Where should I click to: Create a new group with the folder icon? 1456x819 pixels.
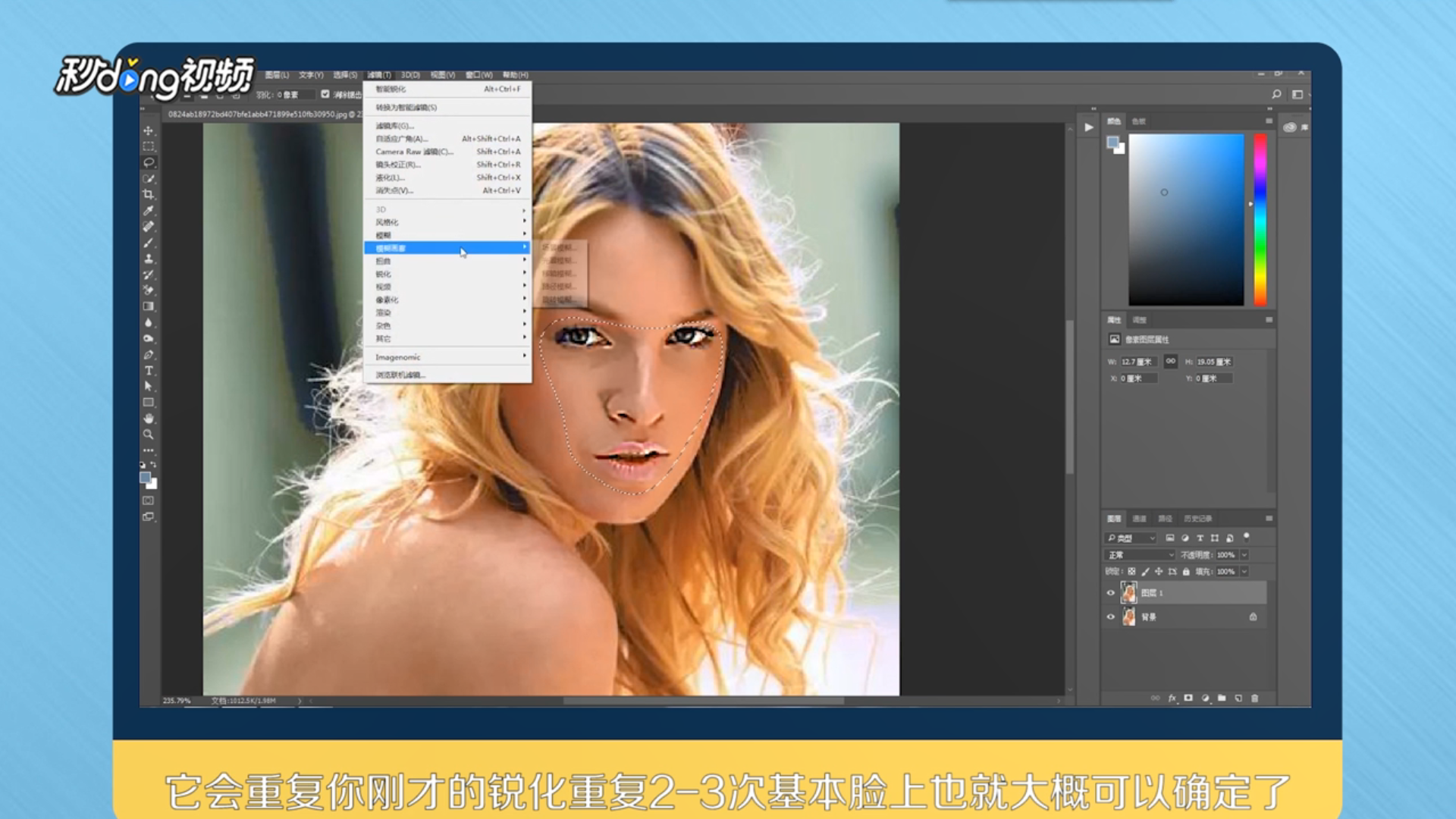pyautogui.click(x=1222, y=698)
